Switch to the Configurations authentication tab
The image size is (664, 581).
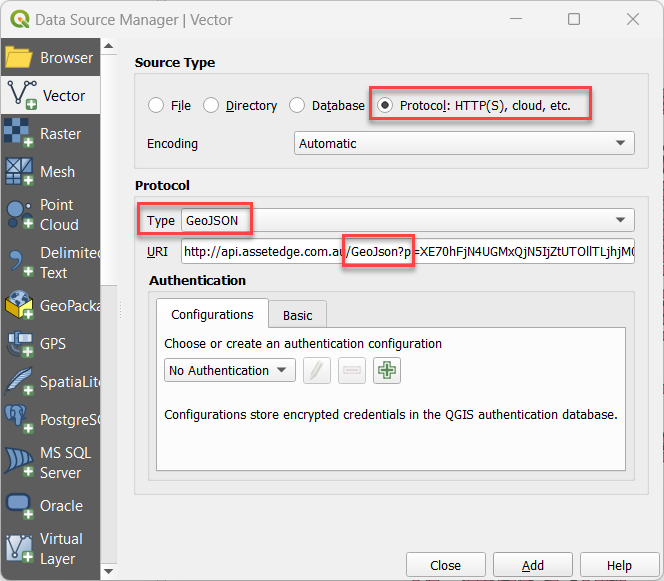tap(212, 315)
